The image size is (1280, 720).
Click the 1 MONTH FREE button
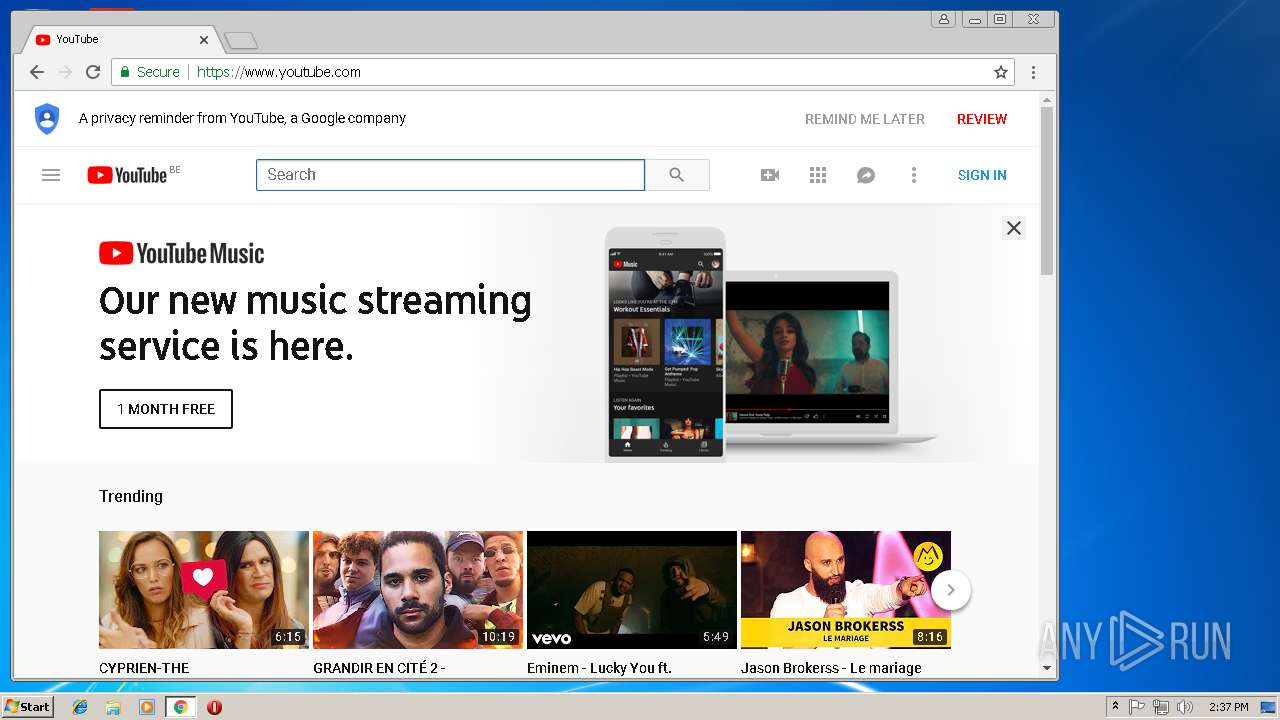pos(166,409)
